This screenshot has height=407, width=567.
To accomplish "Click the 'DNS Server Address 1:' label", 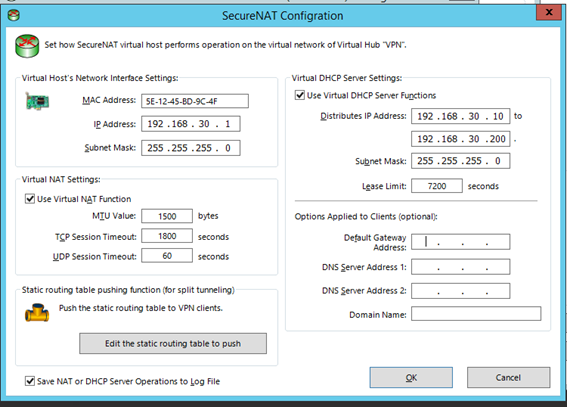I will click(364, 267).
